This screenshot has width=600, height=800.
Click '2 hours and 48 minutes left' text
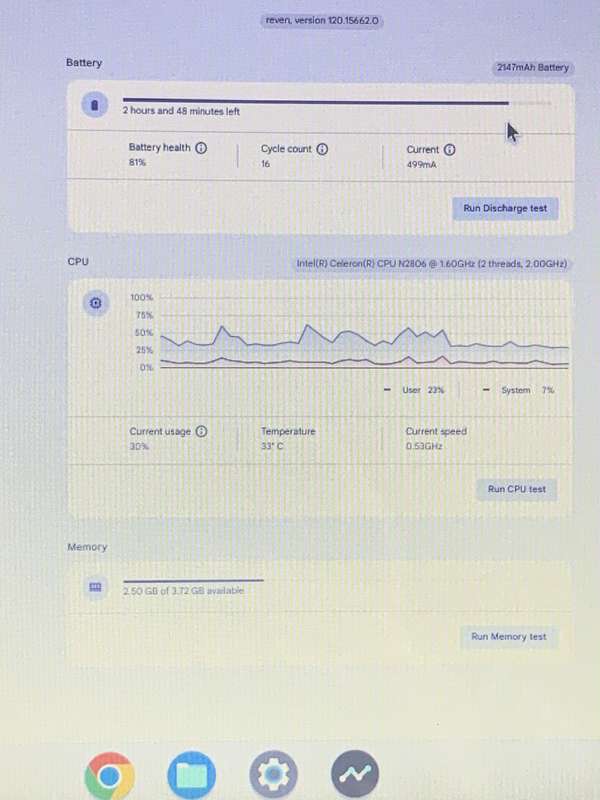click(181, 111)
